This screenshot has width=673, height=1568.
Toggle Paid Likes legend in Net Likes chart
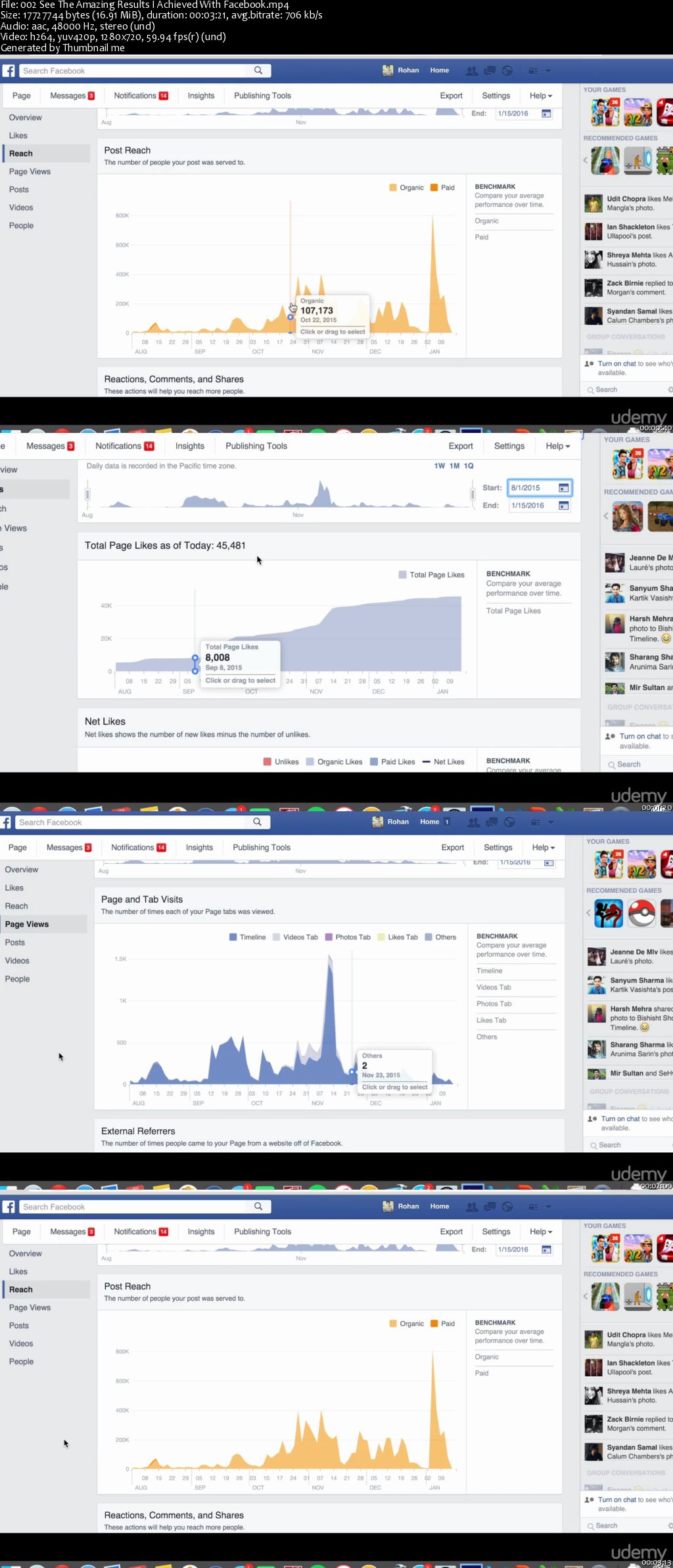pos(392,762)
